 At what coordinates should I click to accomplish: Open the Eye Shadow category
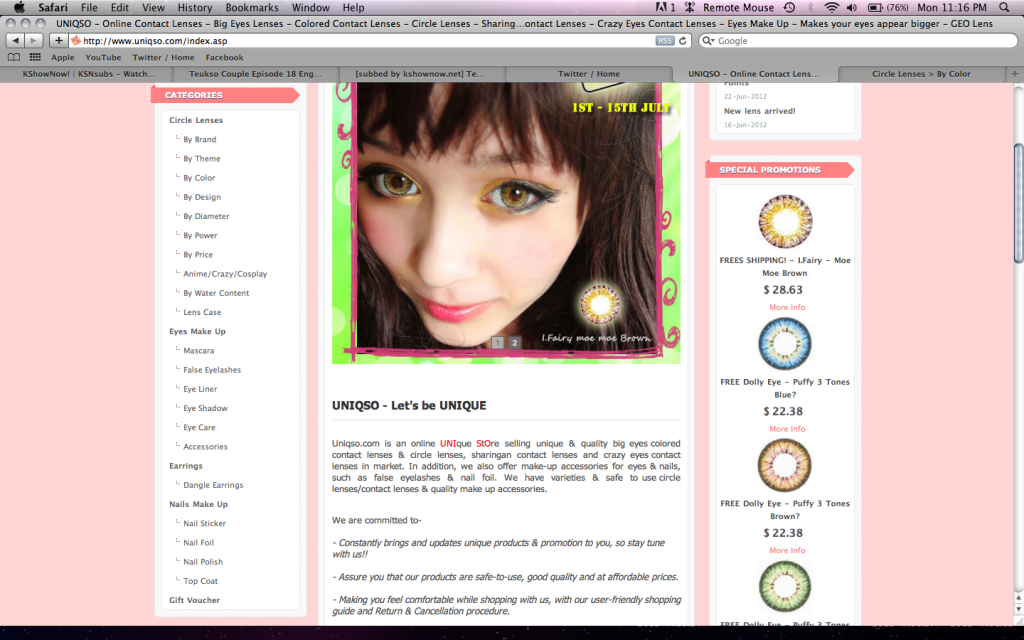[x=205, y=408]
